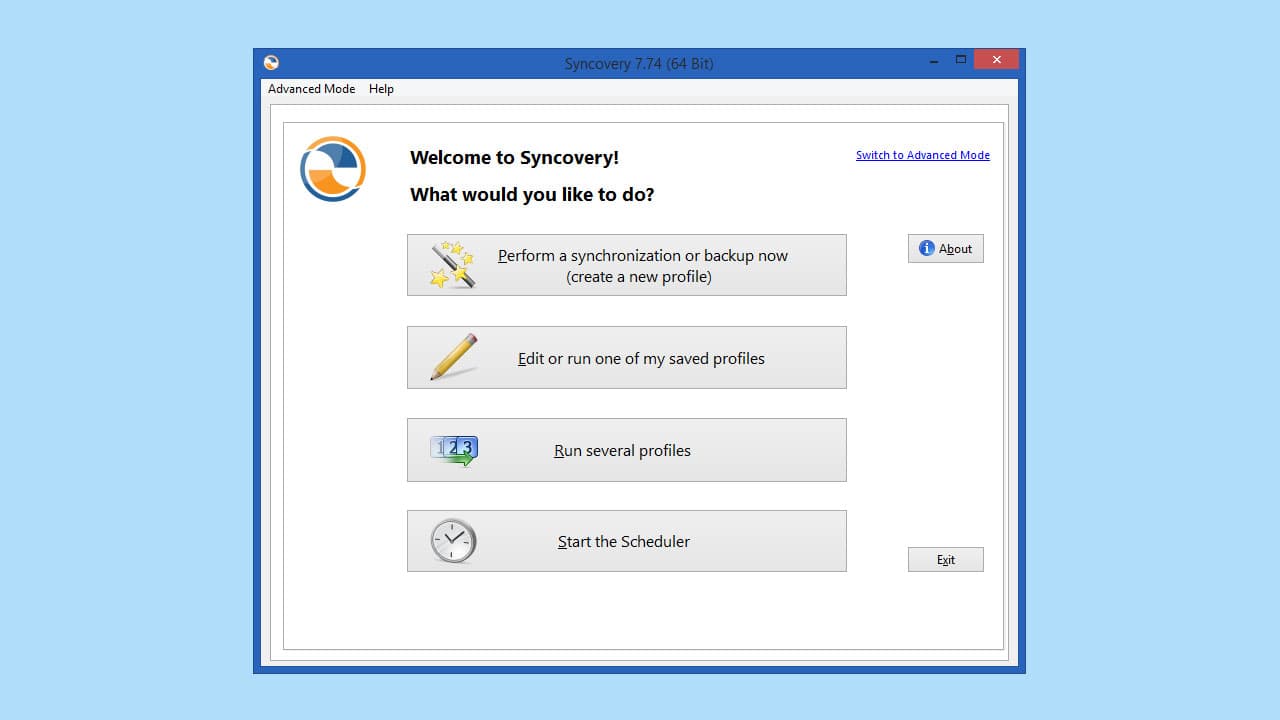Click the clock scheduler icon
The height and width of the screenshot is (720, 1280).
(454, 540)
